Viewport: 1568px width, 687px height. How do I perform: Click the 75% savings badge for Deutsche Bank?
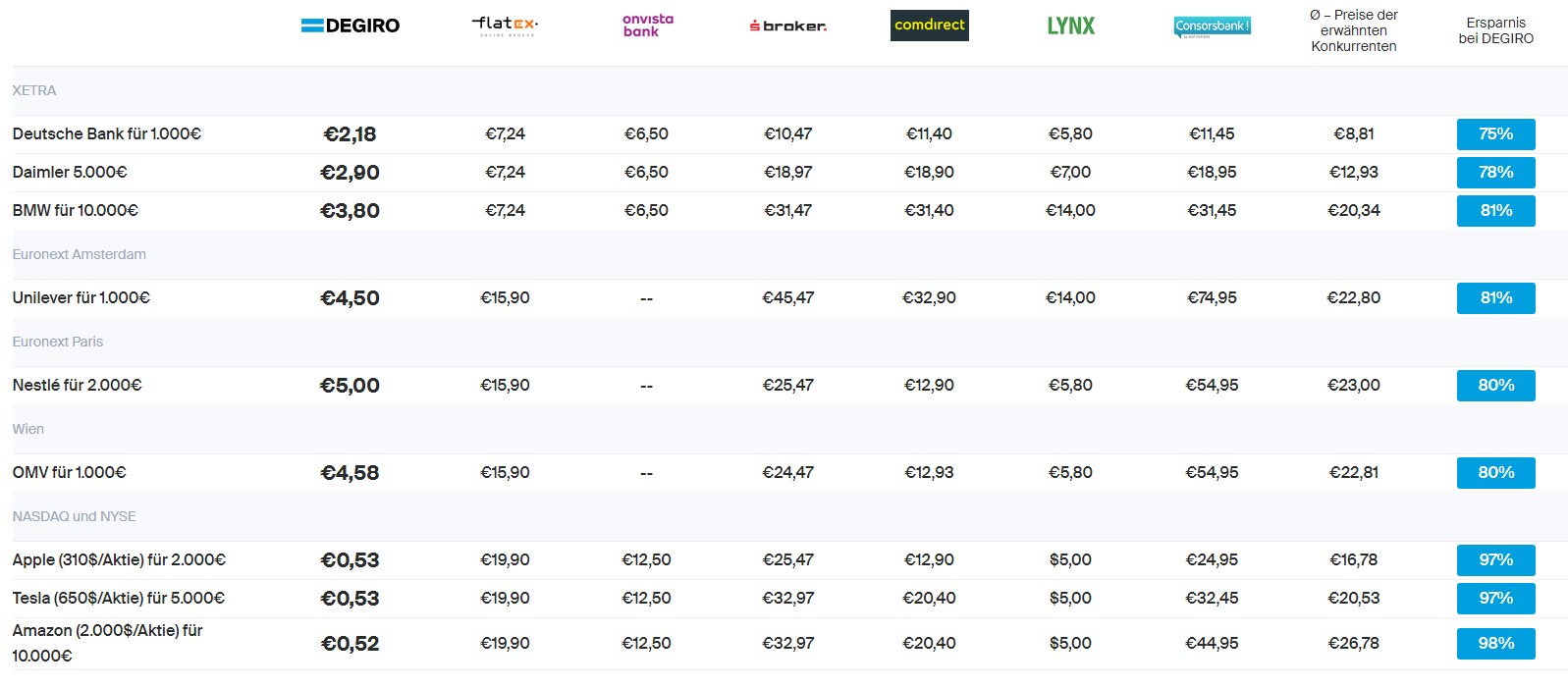click(1495, 134)
